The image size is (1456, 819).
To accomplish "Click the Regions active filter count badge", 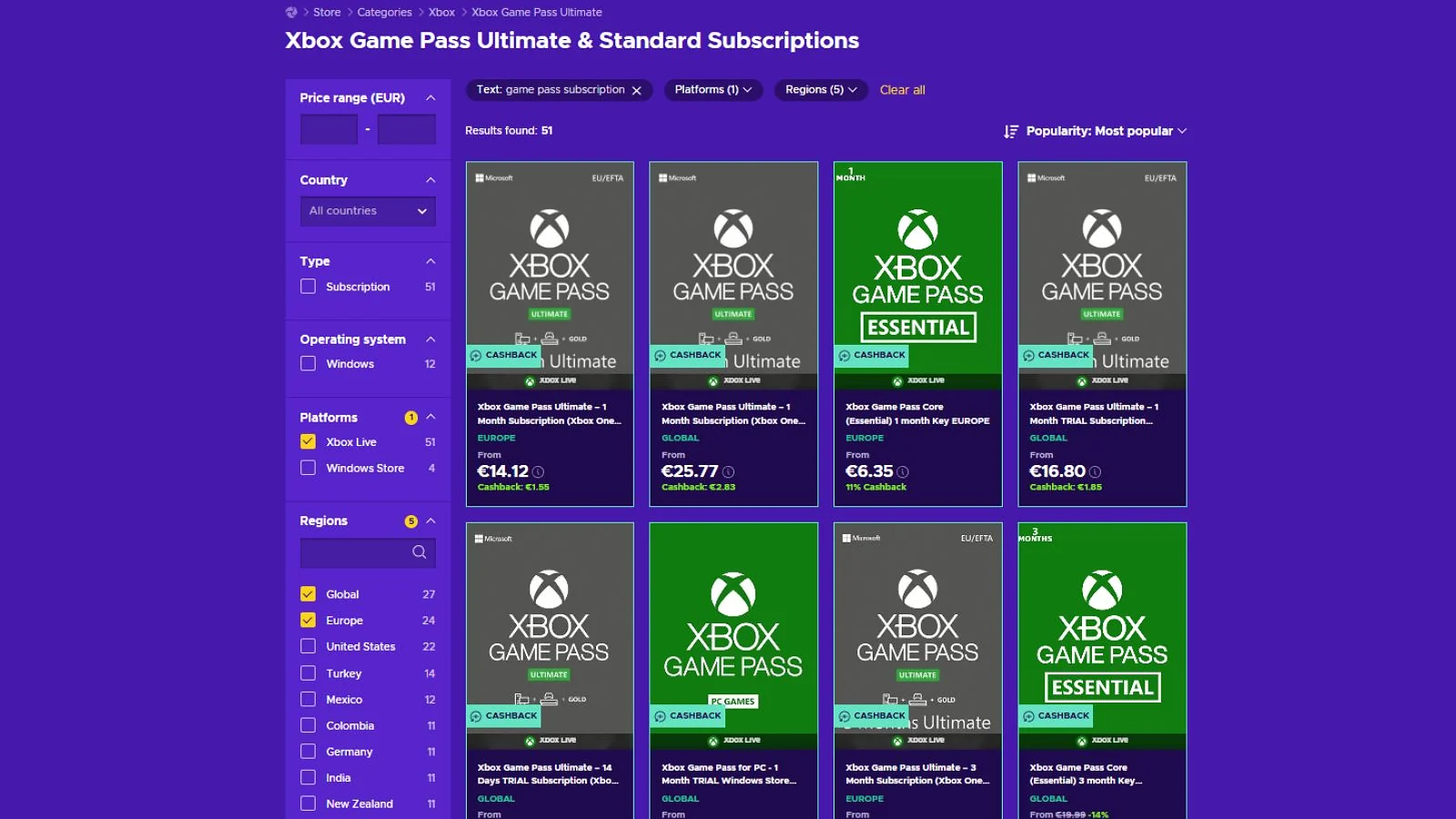I will pos(411,521).
